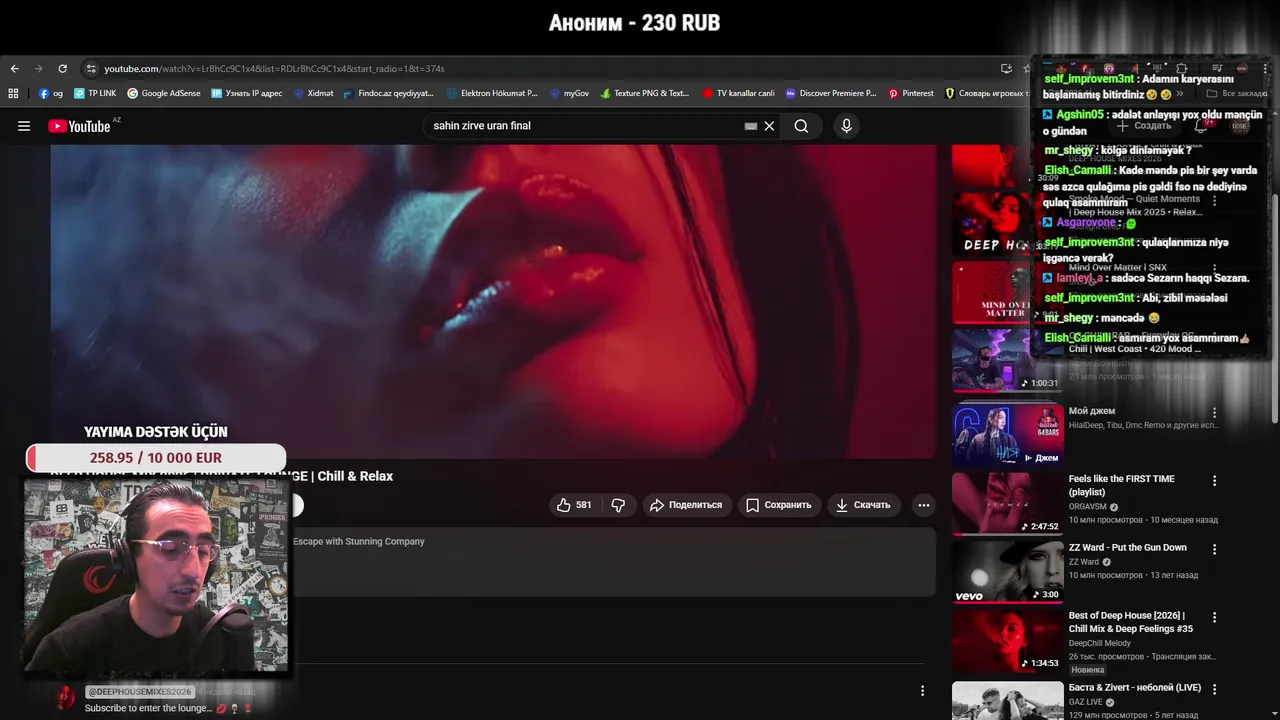
Task: Open more actions menu beside Скачать
Action: click(924, 505)
